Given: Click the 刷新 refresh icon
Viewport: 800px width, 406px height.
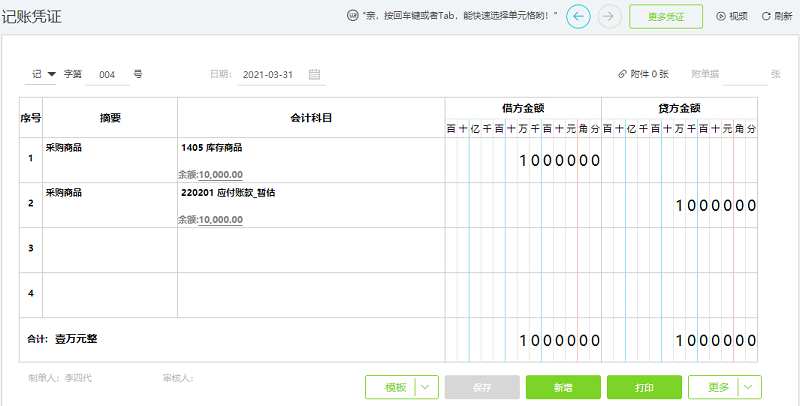Looking at the screenshot, I should [766, 16].
